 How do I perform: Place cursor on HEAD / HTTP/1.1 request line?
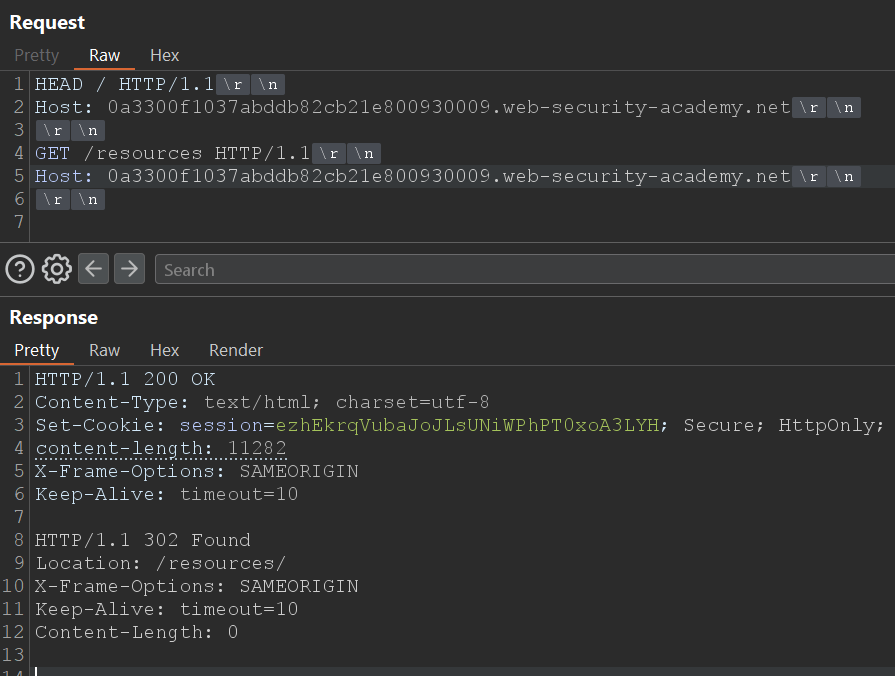(x=124, y=85)
